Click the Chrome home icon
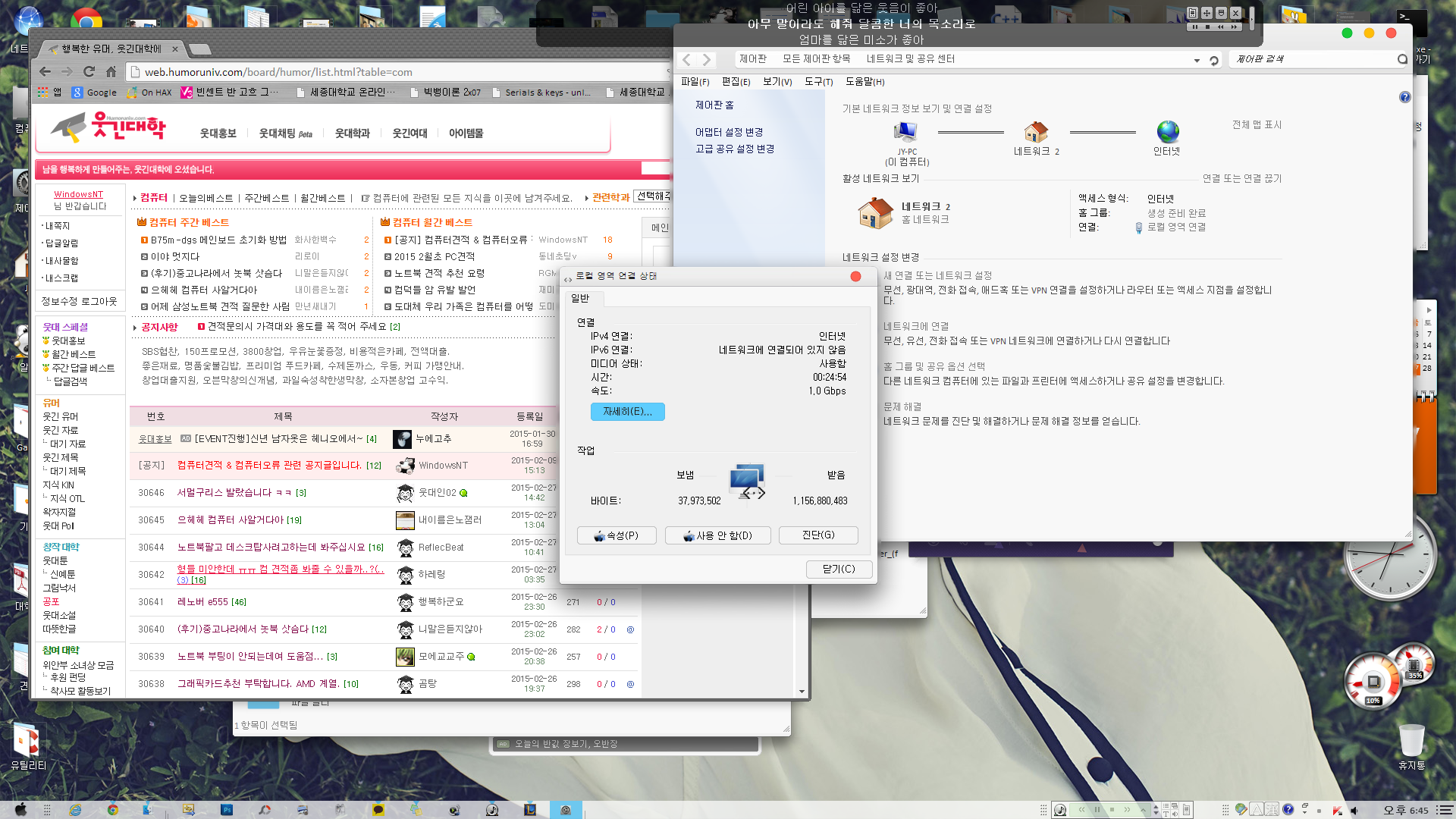 point(111,72)
